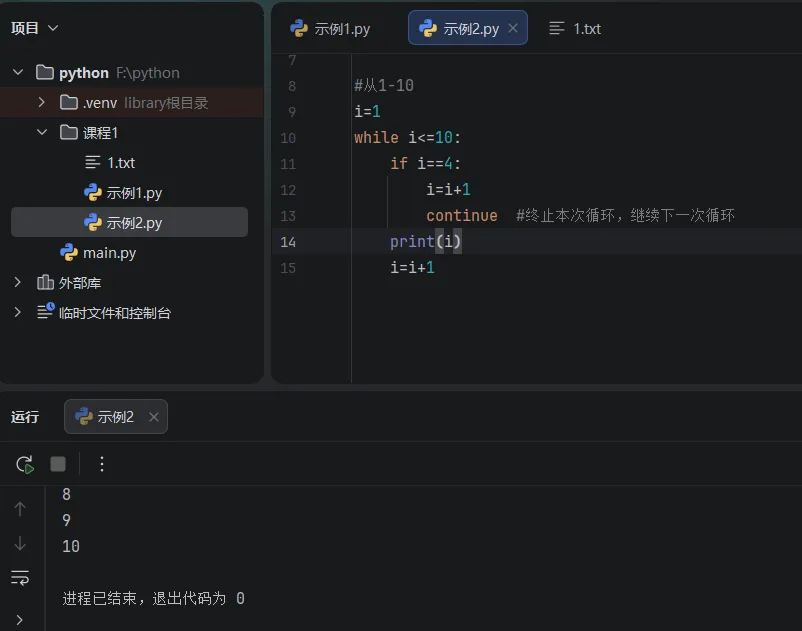Click the main.py Python file icon
The image size is (802, 631).
point(69,253)
